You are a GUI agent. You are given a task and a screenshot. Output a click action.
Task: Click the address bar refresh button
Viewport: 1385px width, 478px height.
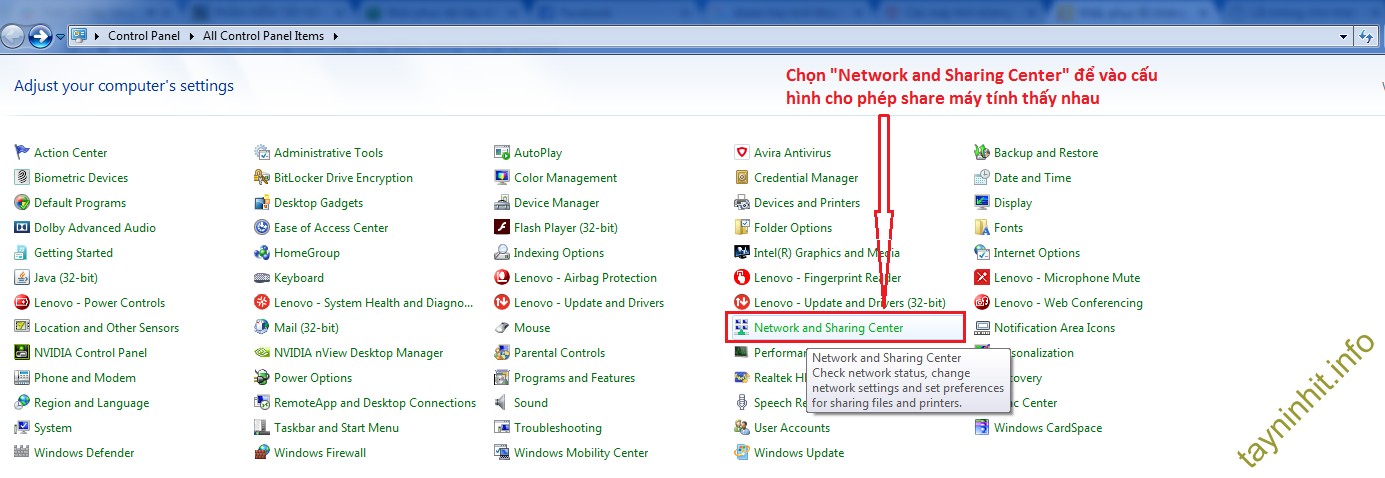(x=1367, y=36)
